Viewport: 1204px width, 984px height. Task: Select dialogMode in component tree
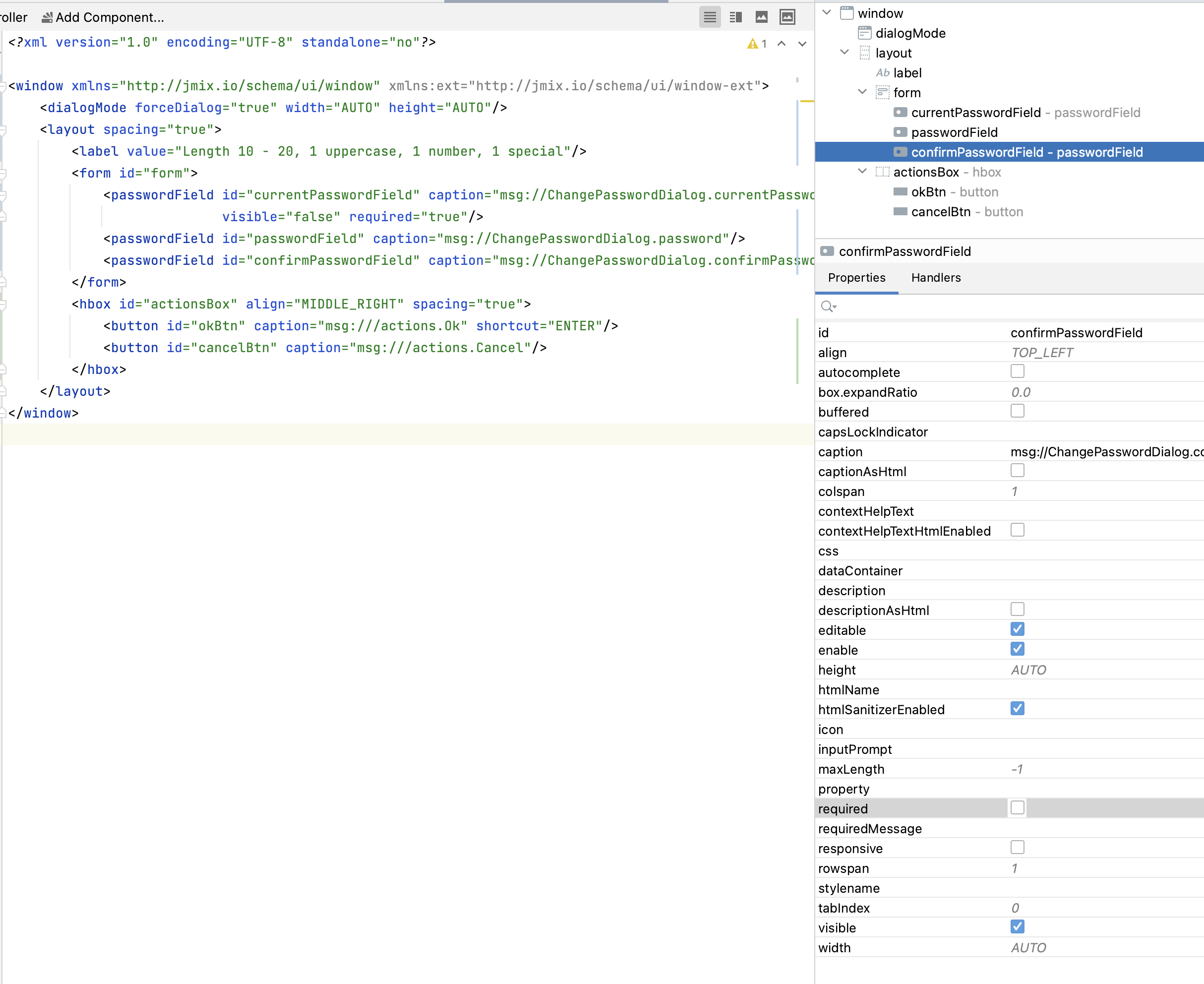click(x=910, y=33)
